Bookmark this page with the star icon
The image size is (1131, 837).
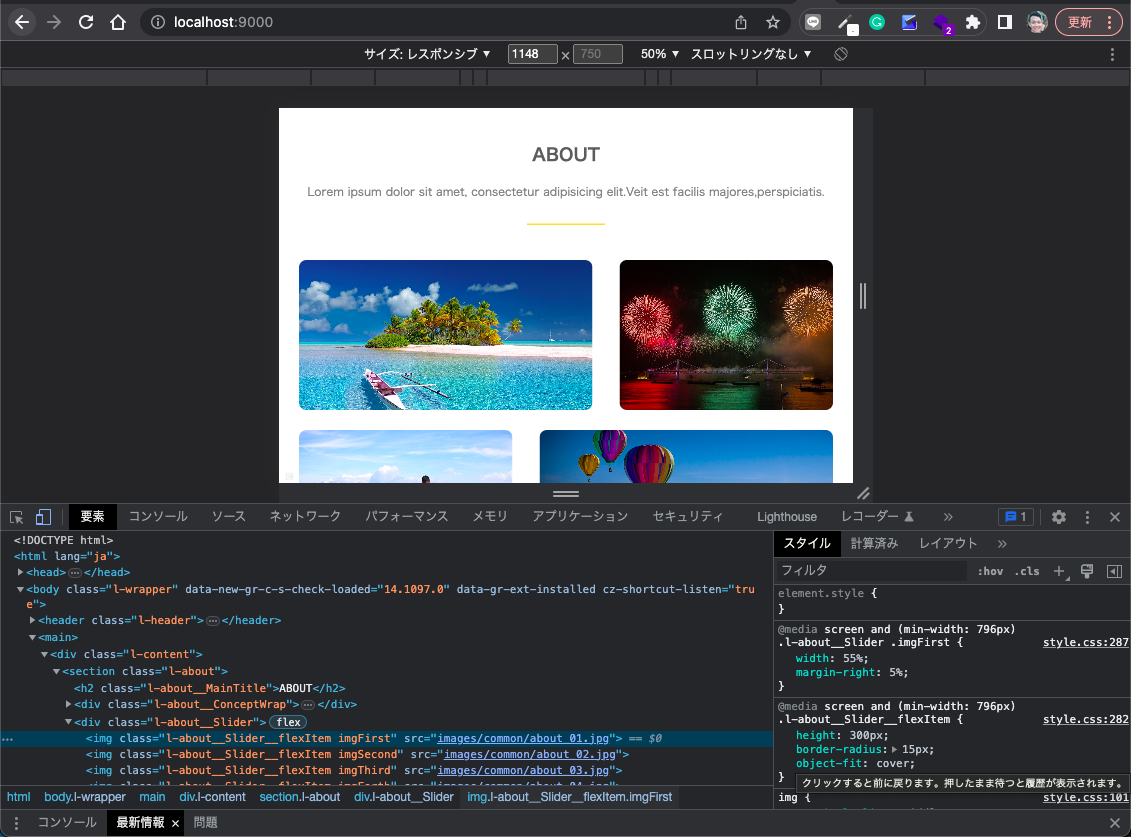773,22
